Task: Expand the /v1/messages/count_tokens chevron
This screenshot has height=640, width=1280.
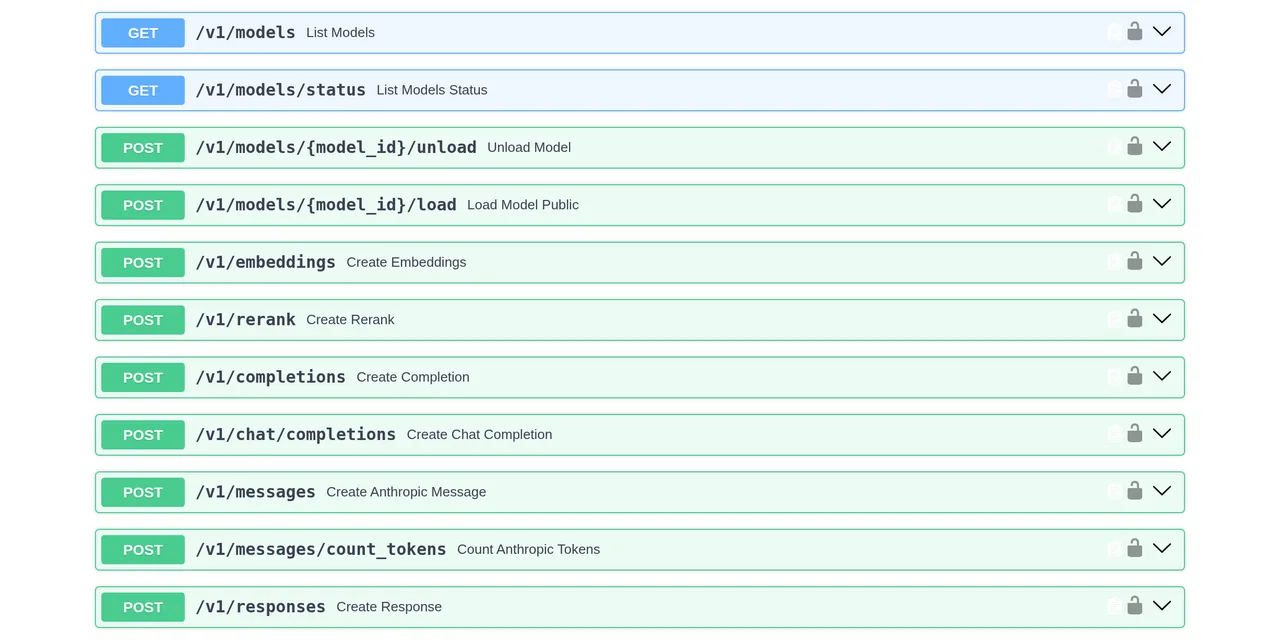Action: (1161, 549)
